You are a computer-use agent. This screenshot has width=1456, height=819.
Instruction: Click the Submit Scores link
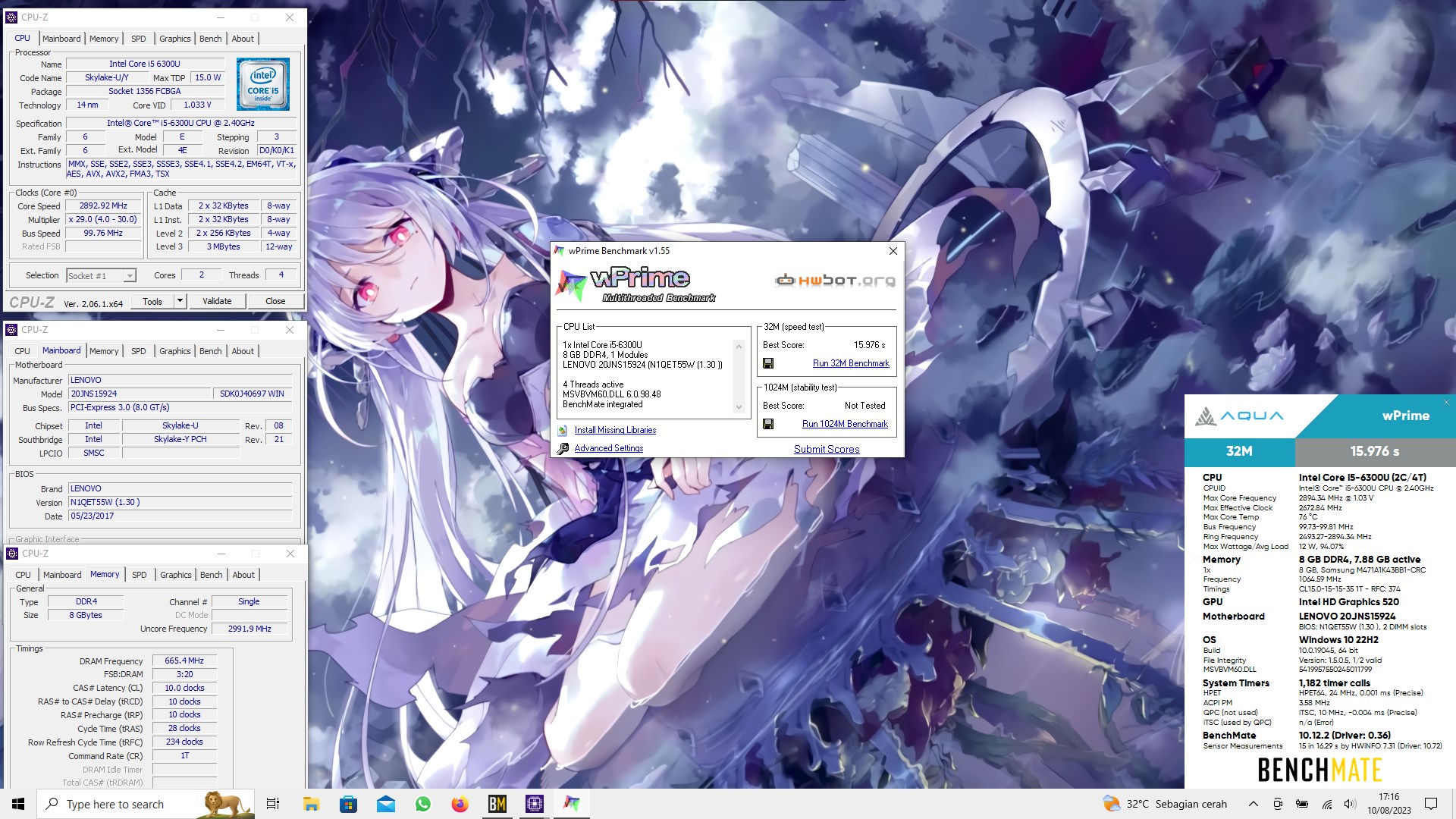coord(827,449)
